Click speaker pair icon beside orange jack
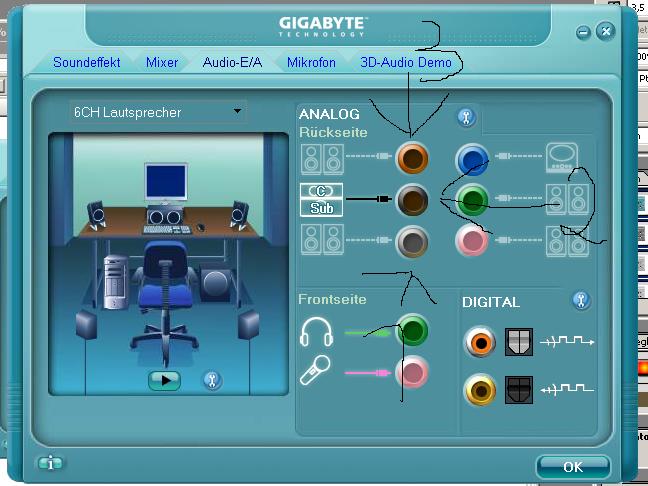 point(322,159)
